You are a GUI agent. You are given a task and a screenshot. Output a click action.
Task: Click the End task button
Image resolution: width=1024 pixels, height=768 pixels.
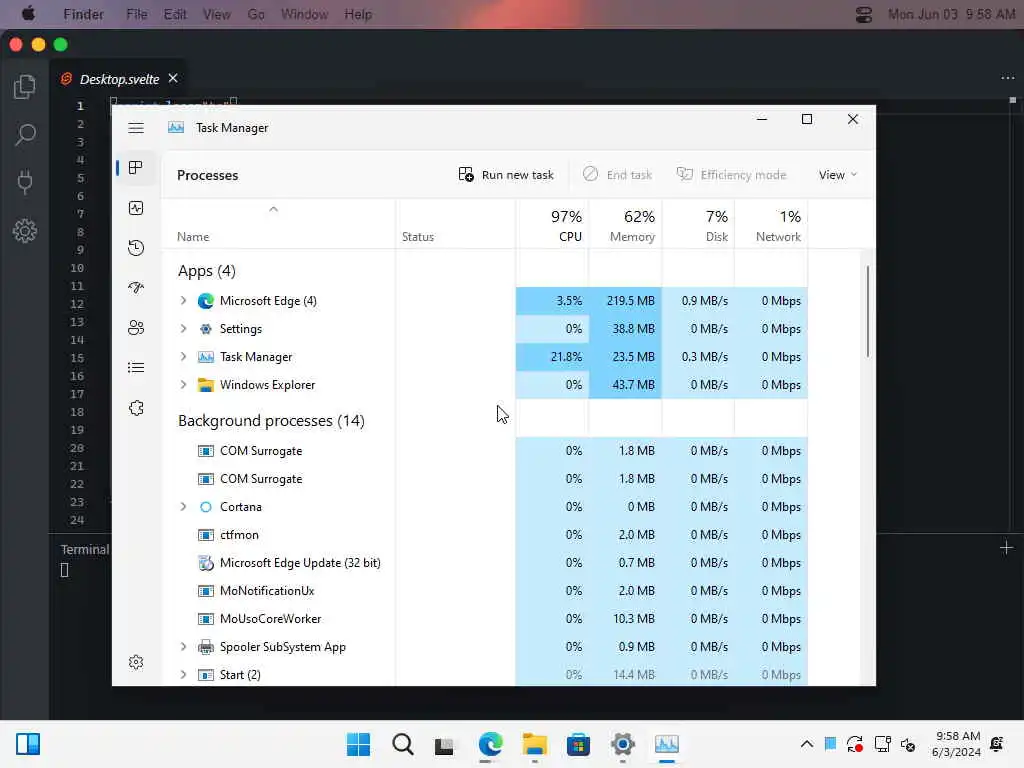[x=617, y=175]
